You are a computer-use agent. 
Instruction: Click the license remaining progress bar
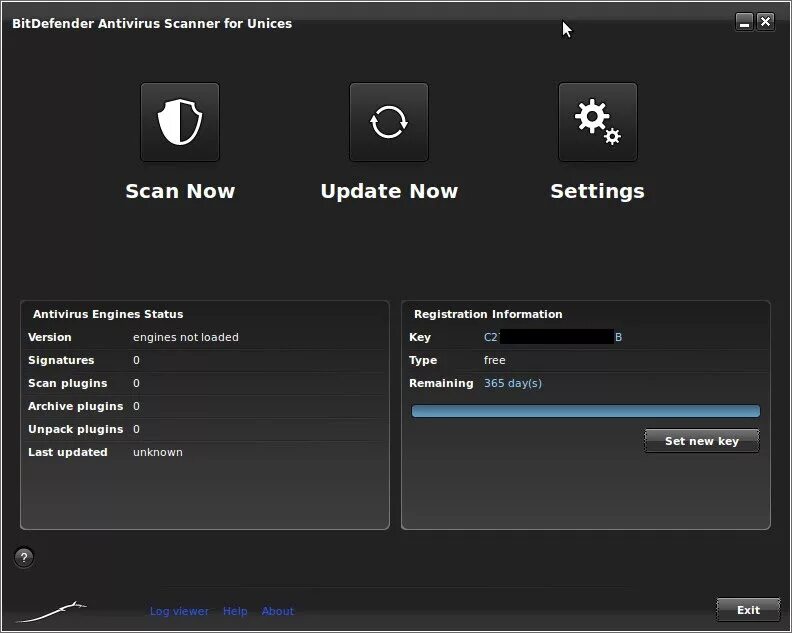pyautogui.click(x=585, y=411)
